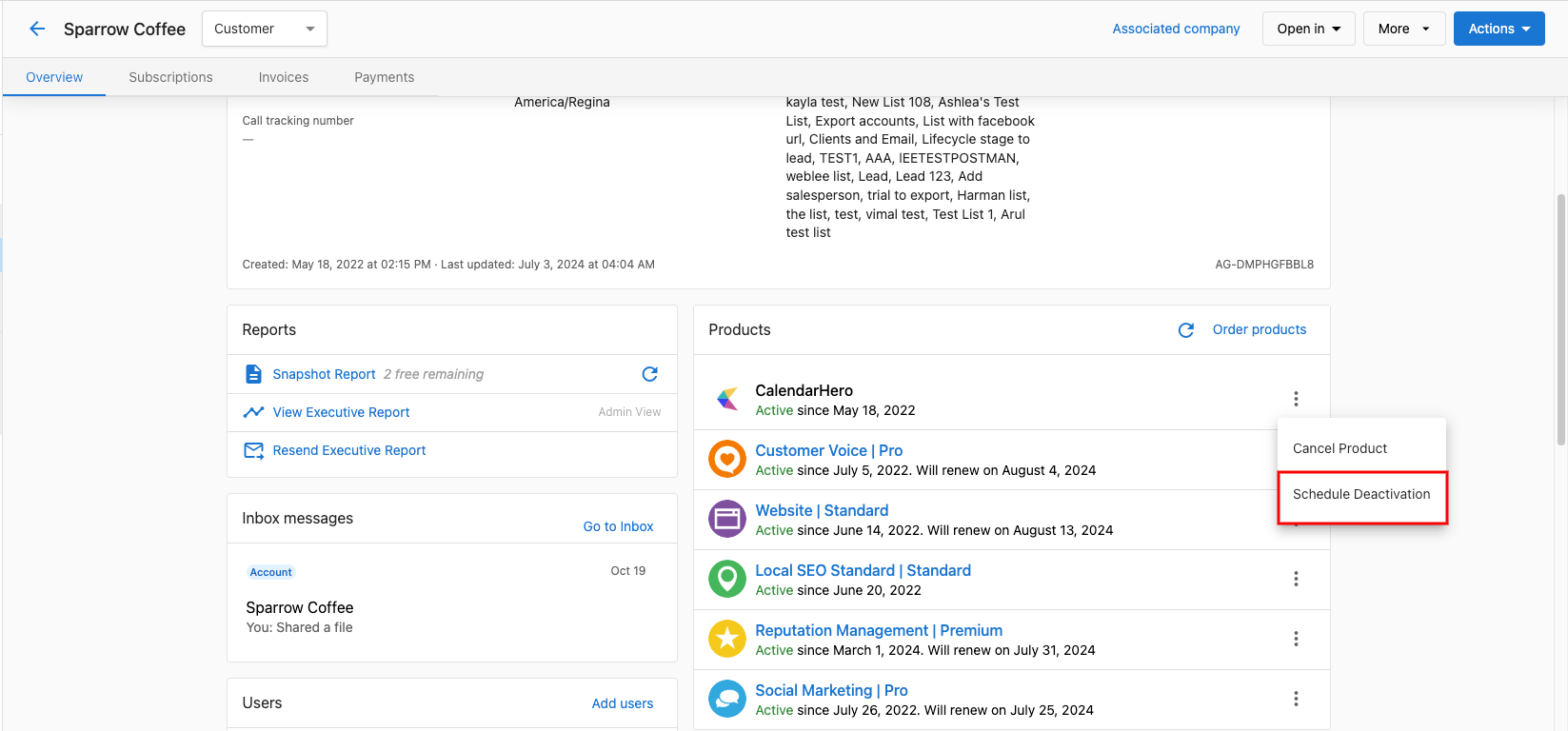Click Add users link
1568x731 pixels.
[623, 703]
